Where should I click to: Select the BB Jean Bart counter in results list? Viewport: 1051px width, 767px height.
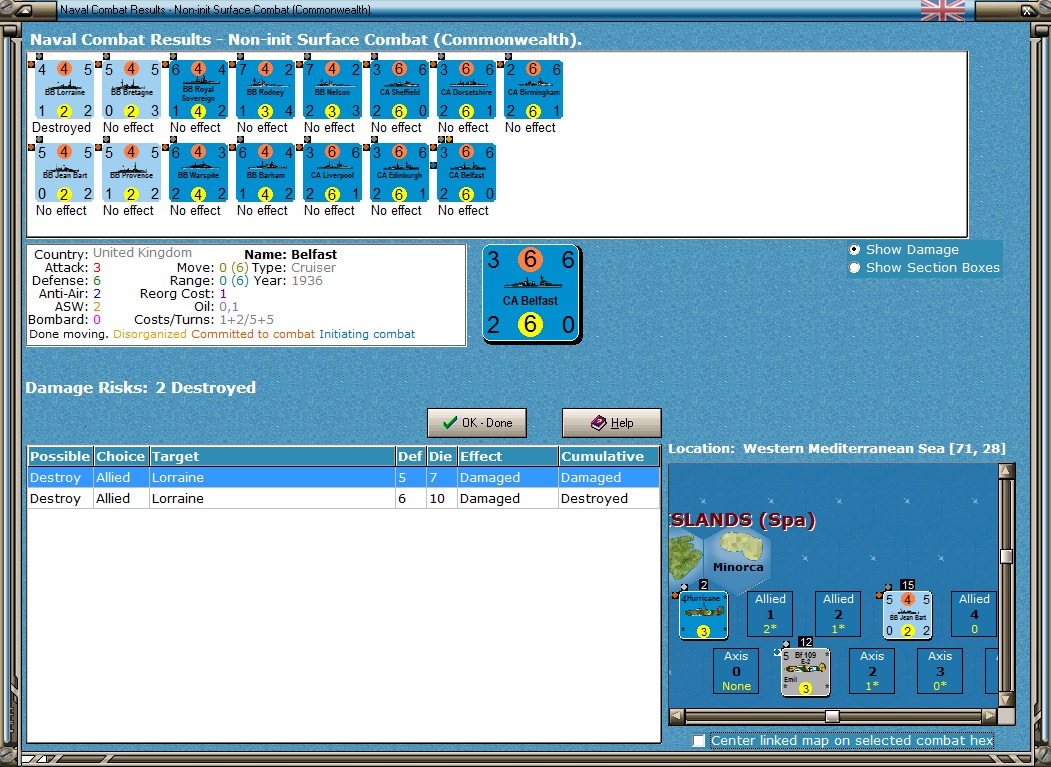[x=64, y=173]
